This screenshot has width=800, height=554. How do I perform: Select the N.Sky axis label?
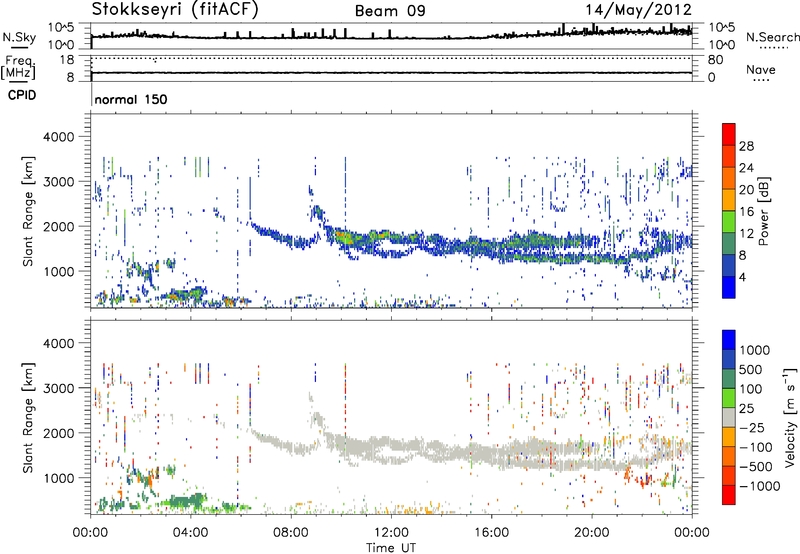tap(19, 37)
